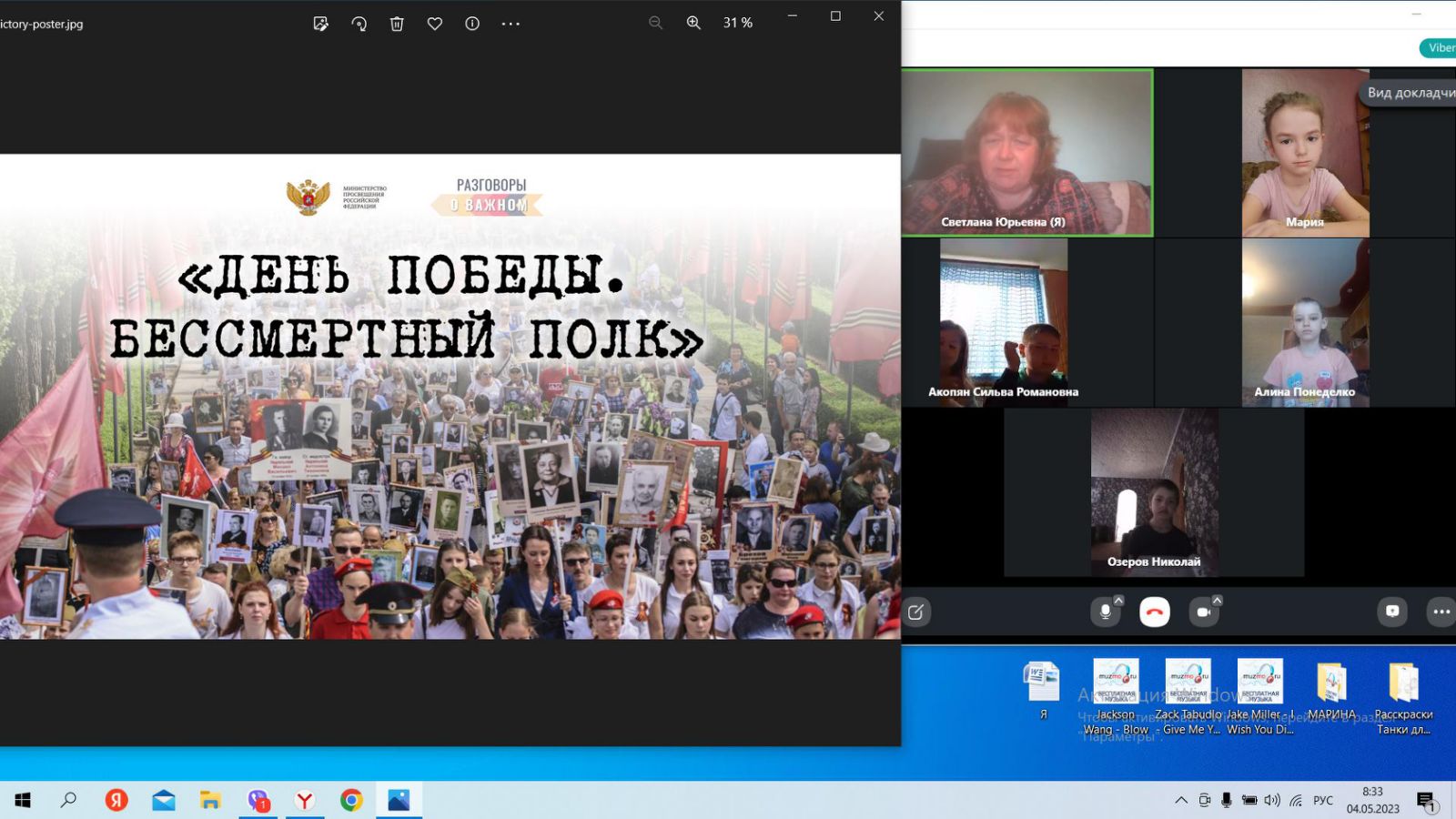
Task: Open Google Chrome from taskbar
Action: 351,800
